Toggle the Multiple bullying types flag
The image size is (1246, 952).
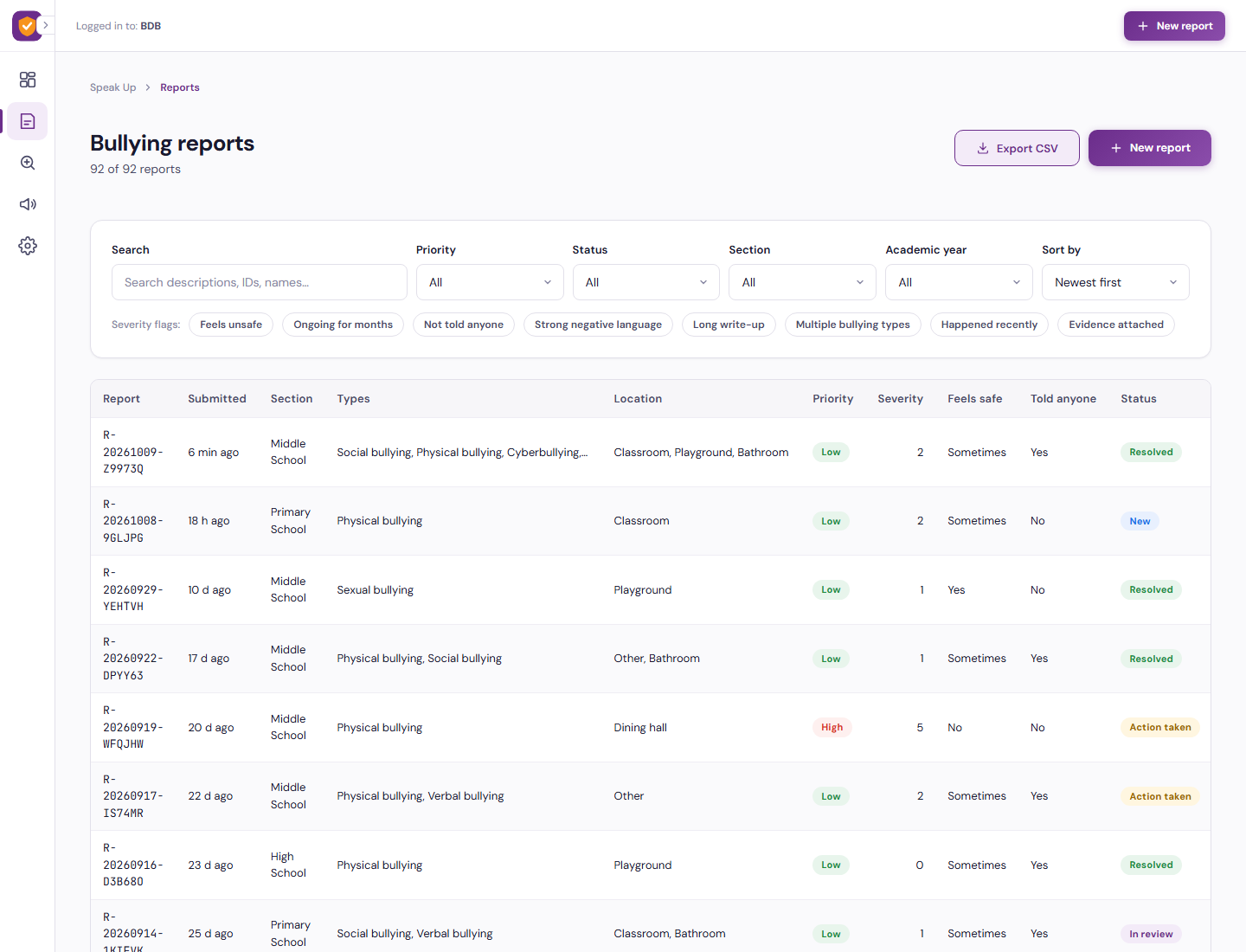coord(853,325)
